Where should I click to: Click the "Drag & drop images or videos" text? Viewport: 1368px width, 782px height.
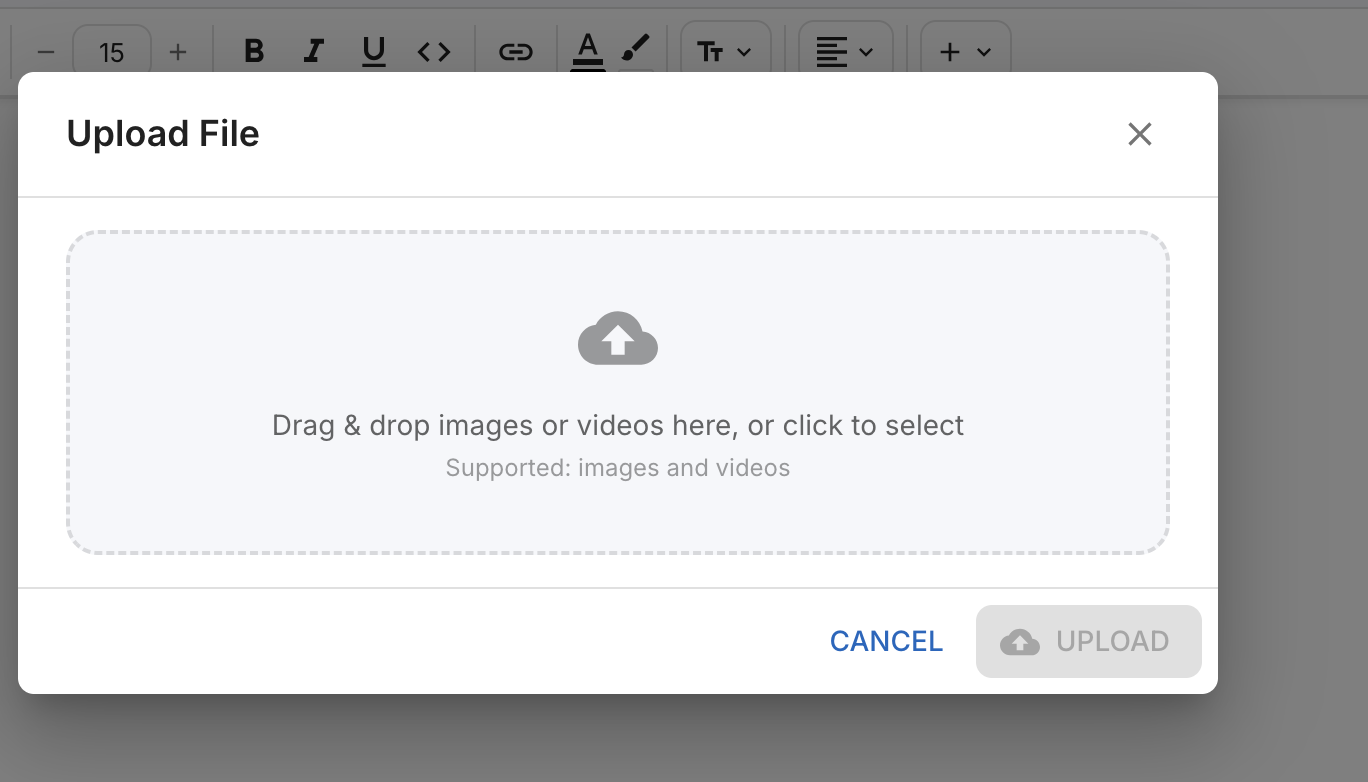click(618, 426)
